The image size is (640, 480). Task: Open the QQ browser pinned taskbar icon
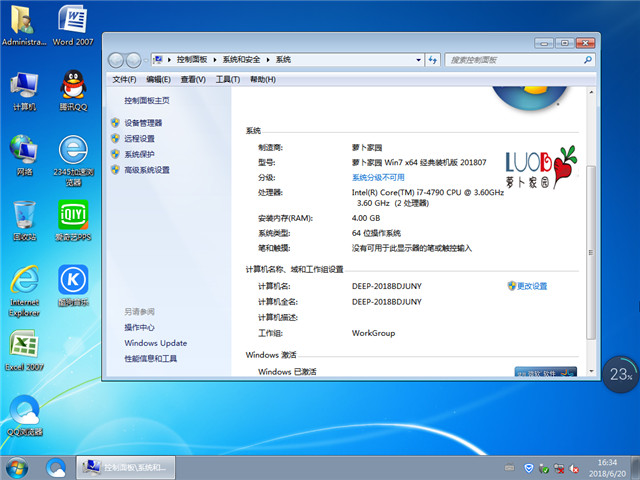pyautogui.click(x=56, y=468)
